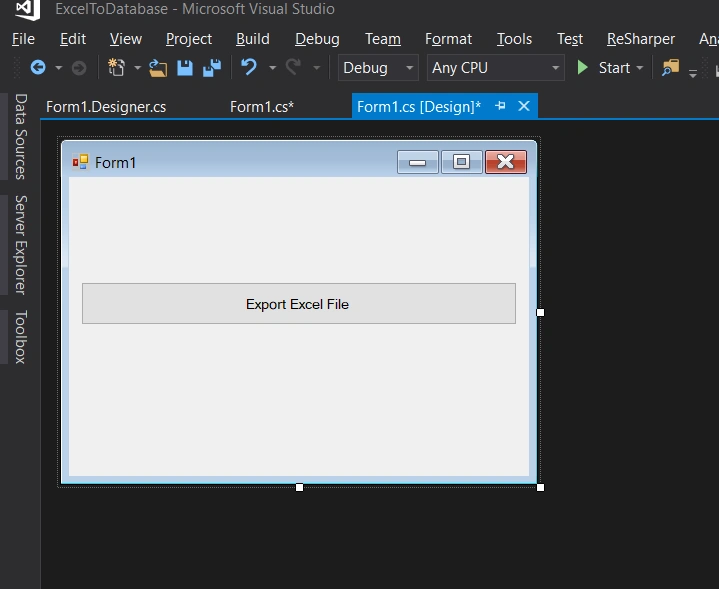Click the ExcelToDatabase window title text
Viewport: 719px width, 589px height.
click(195, 9)
